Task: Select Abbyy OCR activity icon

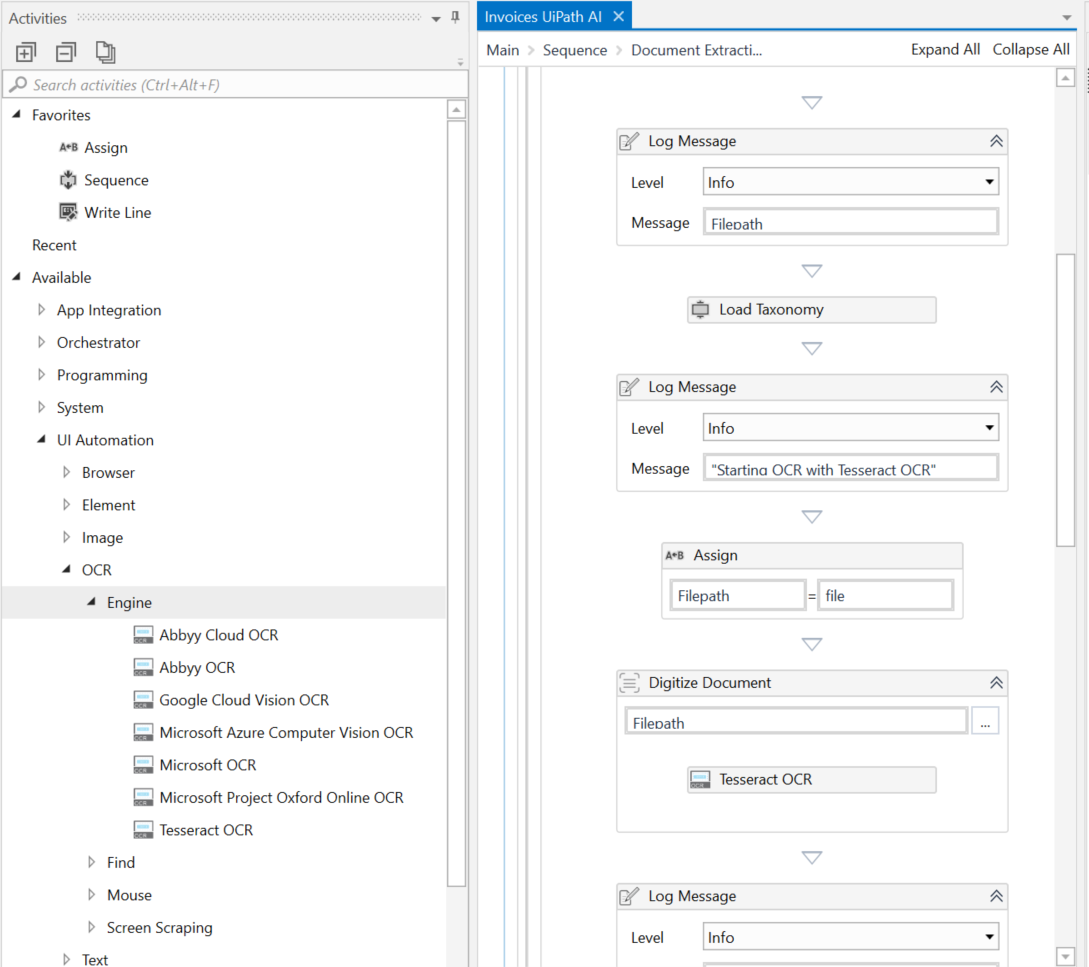Action: tap(143, 668)
